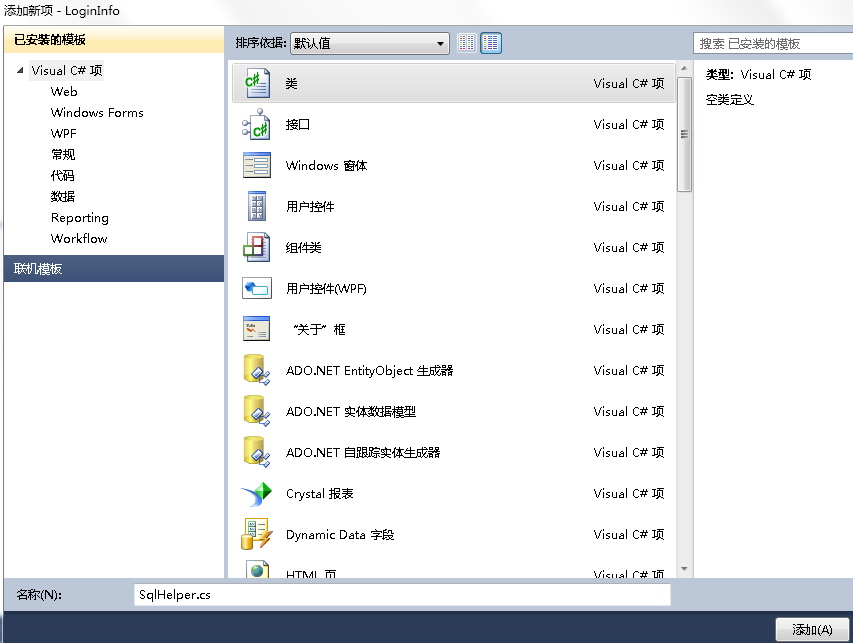The image size is (853, 643).
Task: Choose the WPF template category
Action: coord(63,133)
